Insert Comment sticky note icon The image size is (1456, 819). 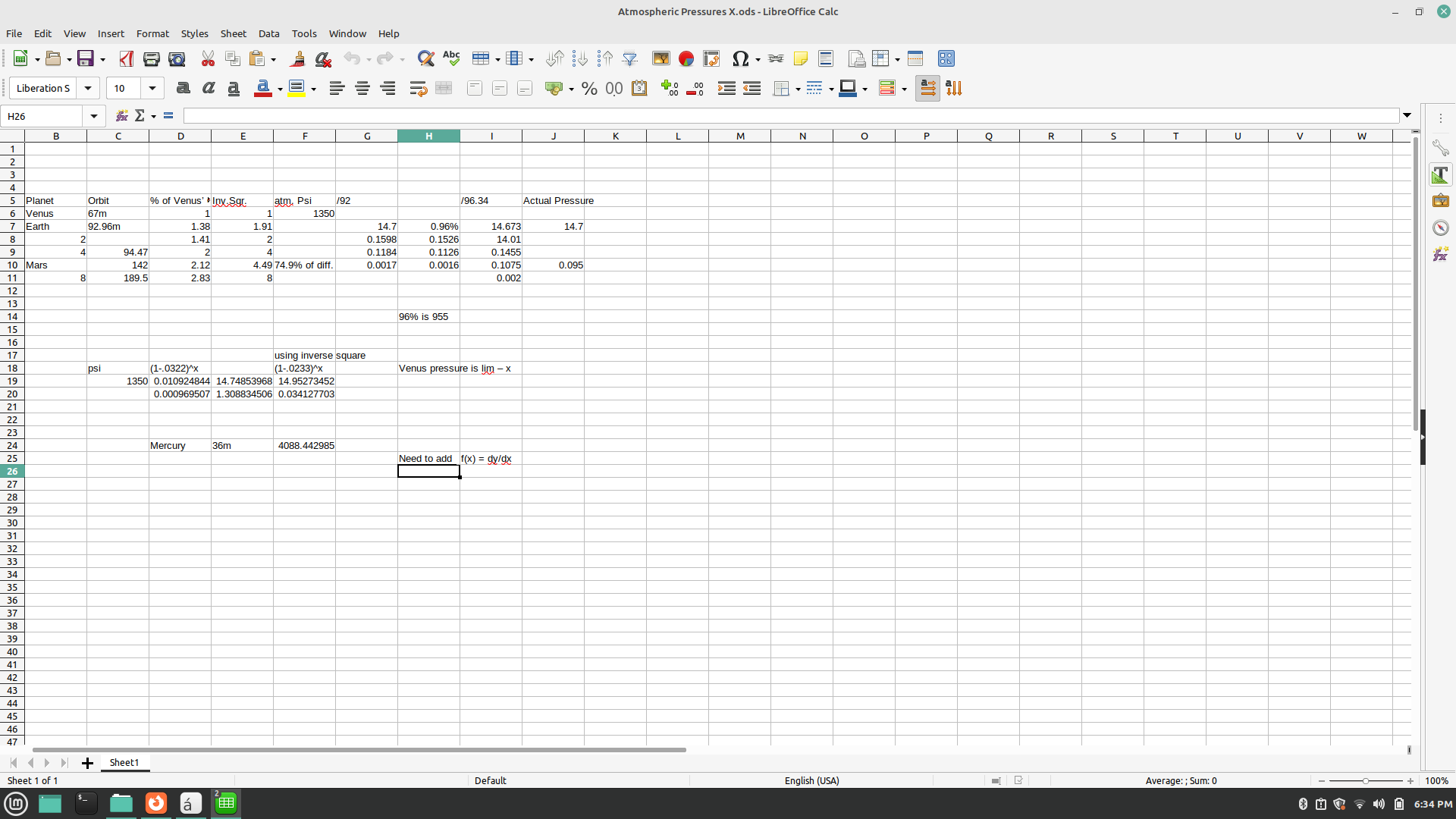point(801,58)
